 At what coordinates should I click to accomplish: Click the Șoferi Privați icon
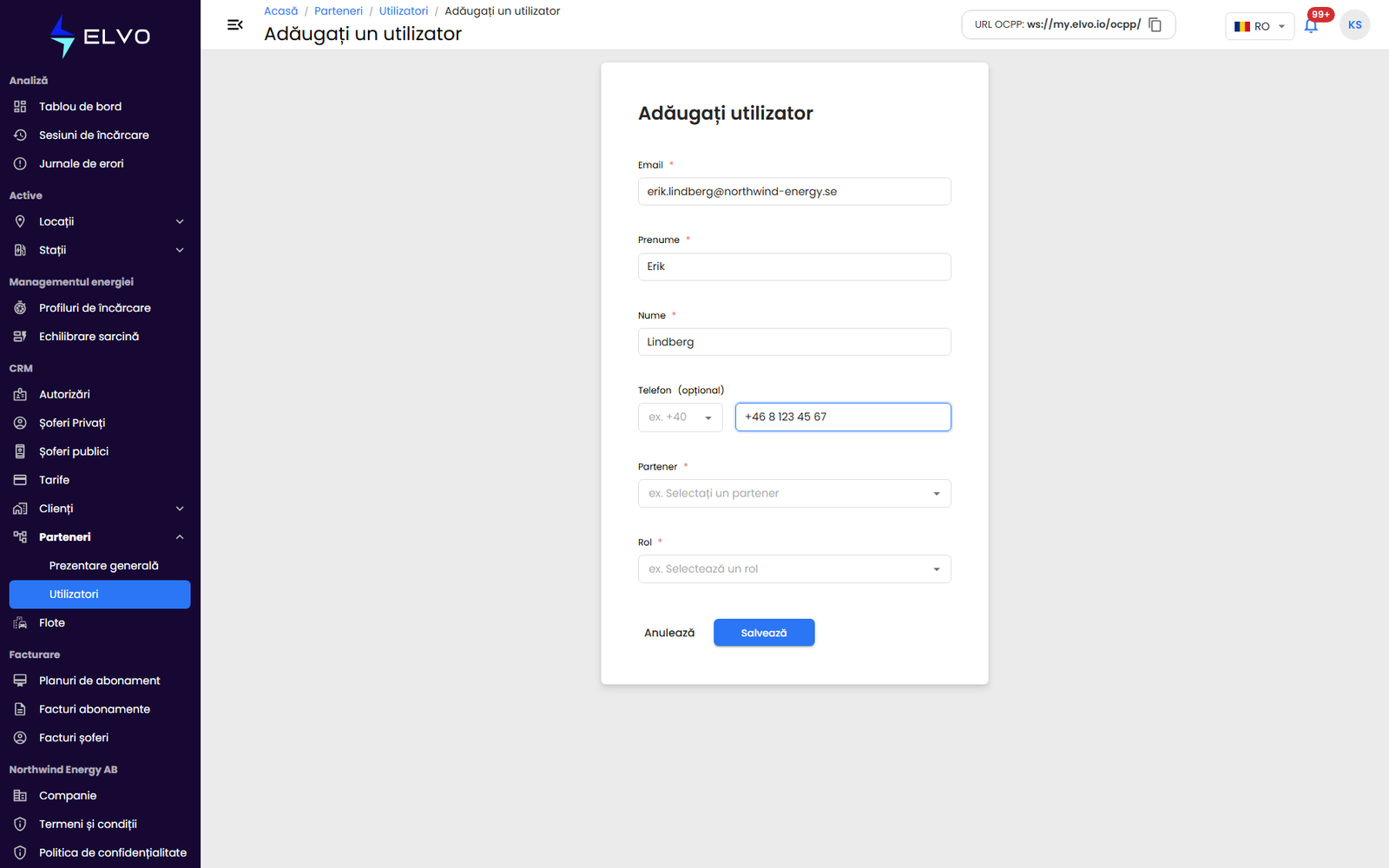point(20,423)
